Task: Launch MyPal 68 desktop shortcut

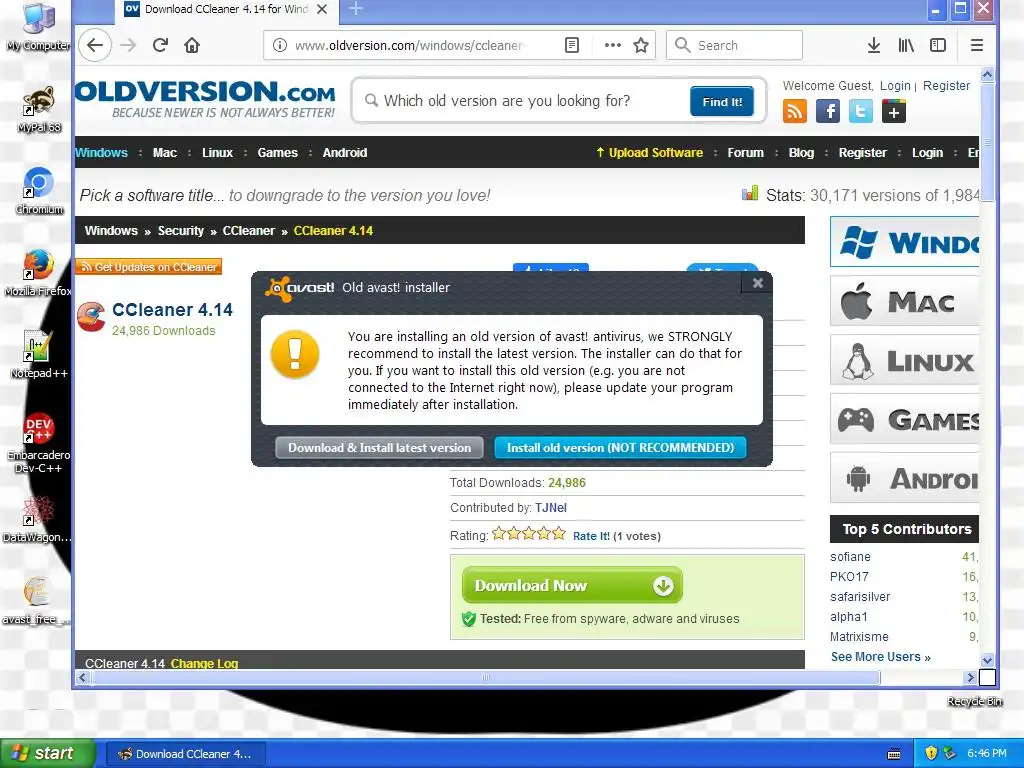Action: pyautogui.click(x=39, y=110)
